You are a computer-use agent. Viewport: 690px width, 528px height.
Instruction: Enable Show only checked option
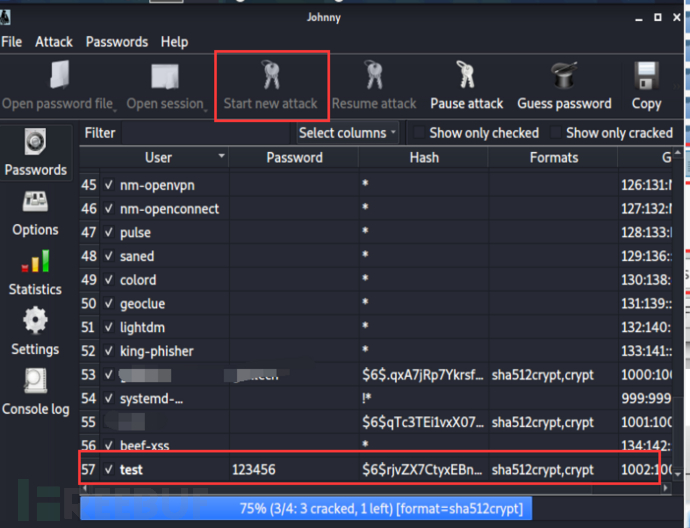coord(419,133)
